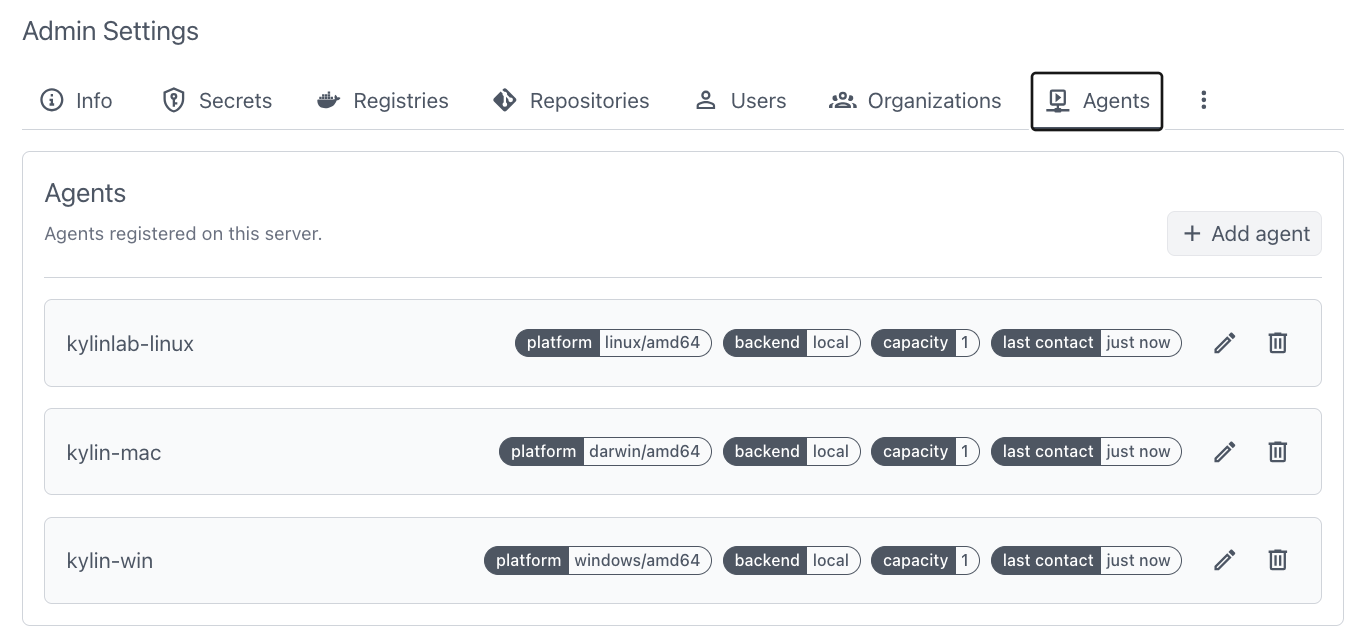
Task: Edit the kylinlab-linux agent
Action: pyautogui.click(x=1225, y=343)
